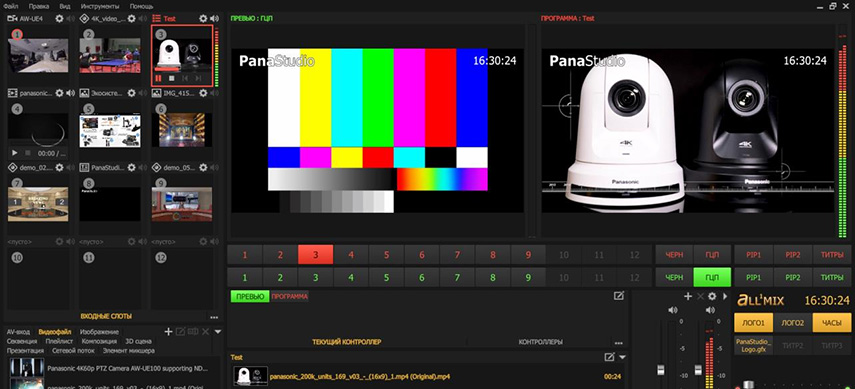Toggle audio of IMG_415 slot
The image size is (855, 389).
tap(214, 93)
